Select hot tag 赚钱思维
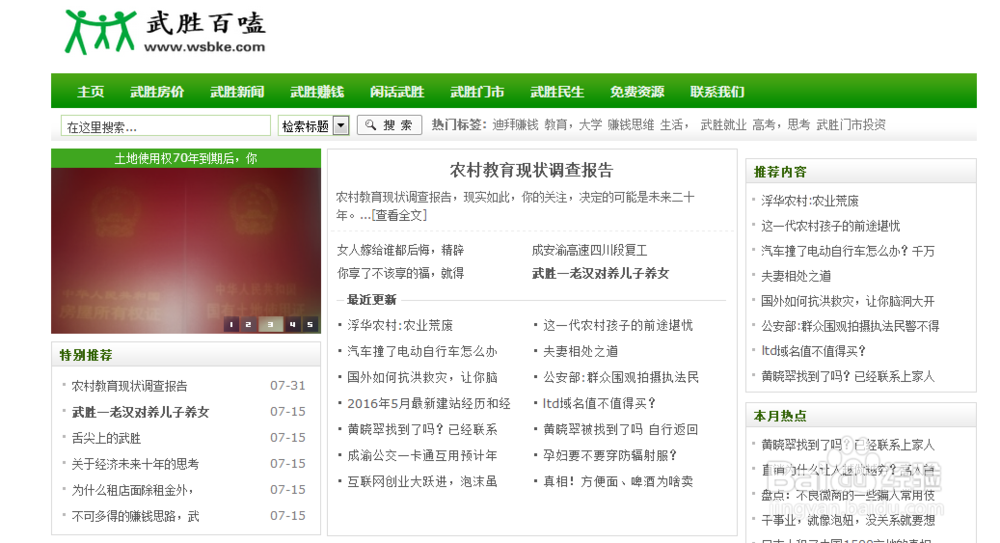Viewport: 1000px width, 543px height. [x=631, y=125]
